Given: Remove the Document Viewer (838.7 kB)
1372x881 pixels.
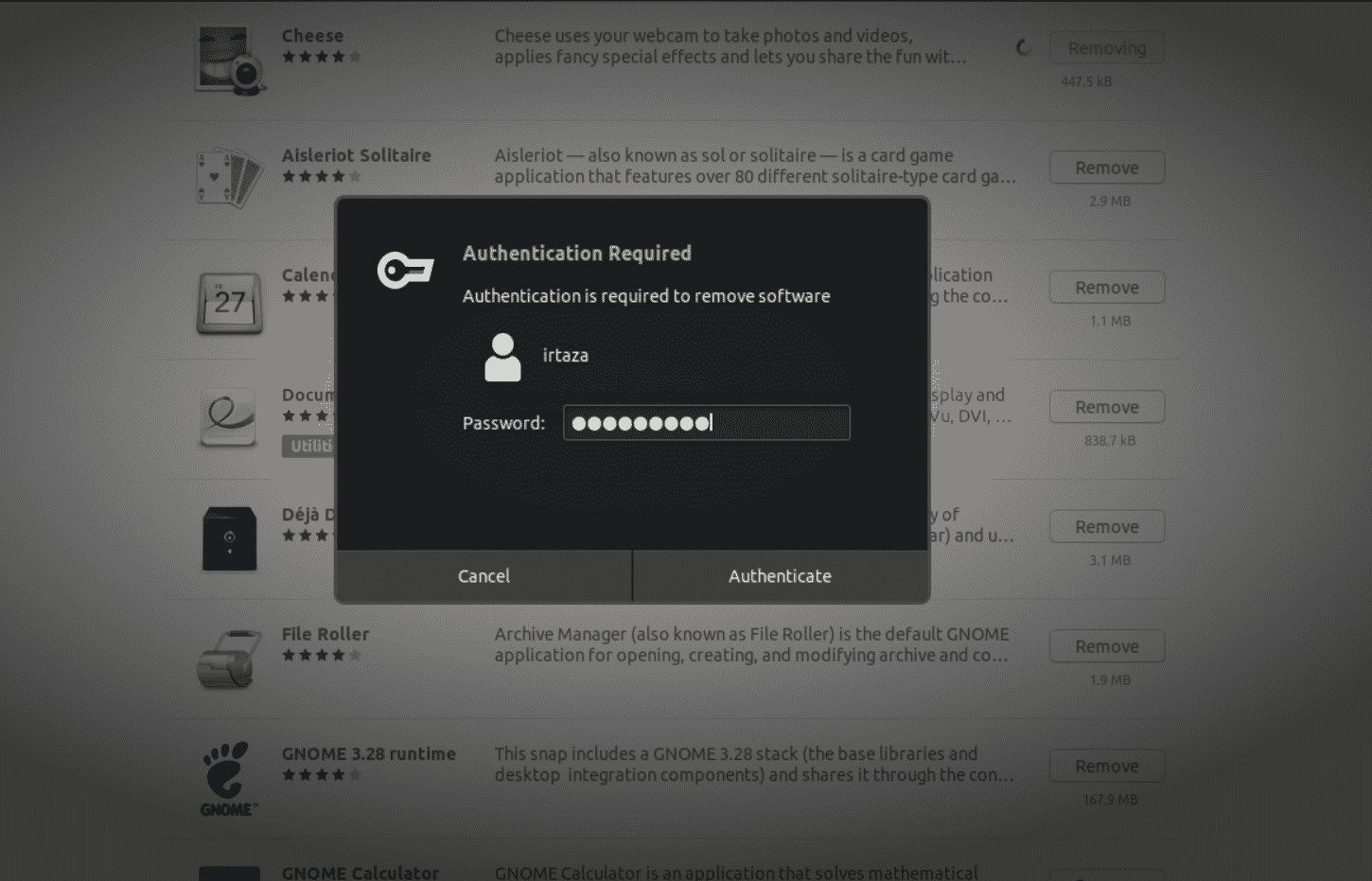Looking at the screenshot, I should (x=1106, y=407).
